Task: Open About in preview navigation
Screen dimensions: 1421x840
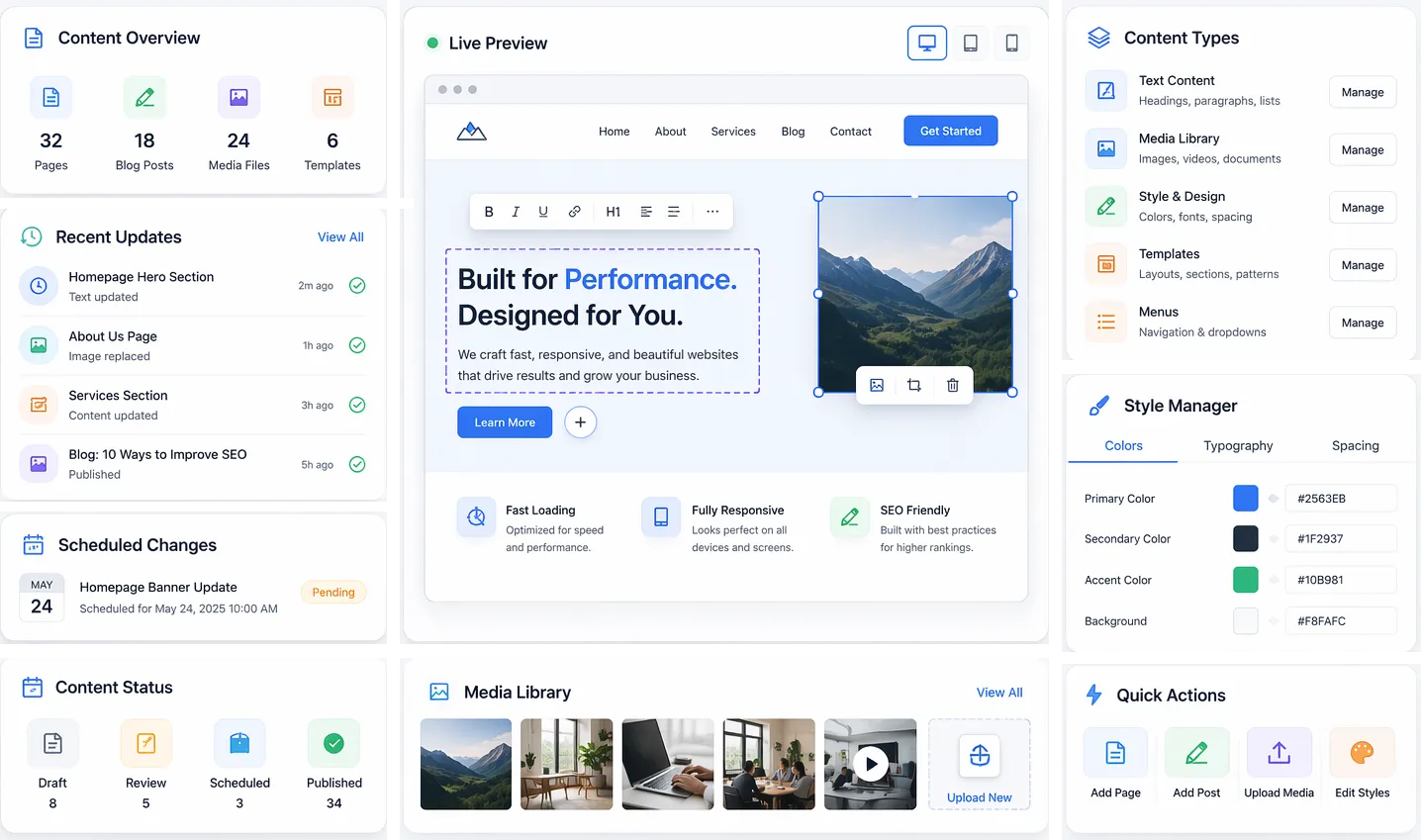Action: 670,132
